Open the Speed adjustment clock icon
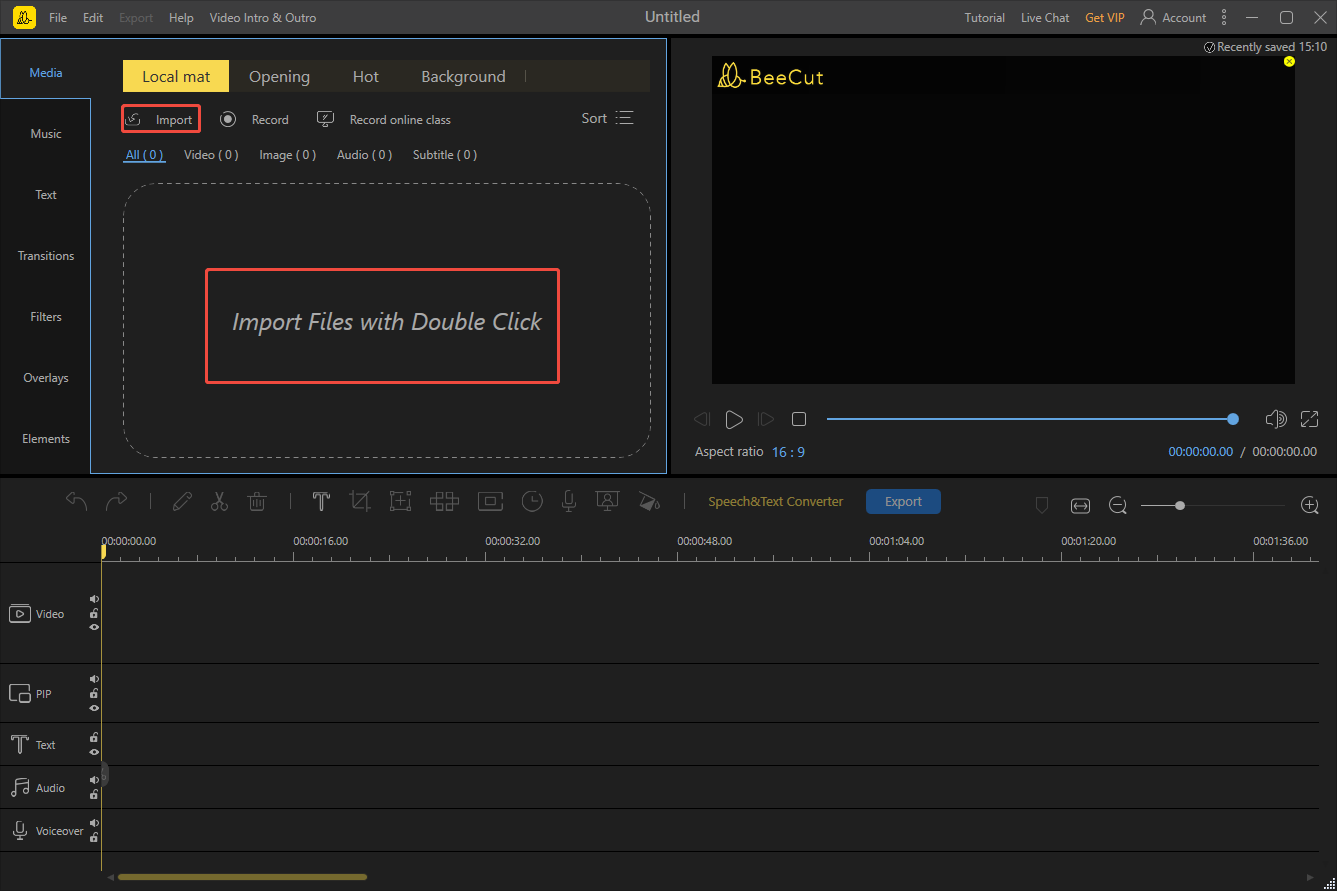This screenshot has width=1337, height=891. tap(532, 501)
